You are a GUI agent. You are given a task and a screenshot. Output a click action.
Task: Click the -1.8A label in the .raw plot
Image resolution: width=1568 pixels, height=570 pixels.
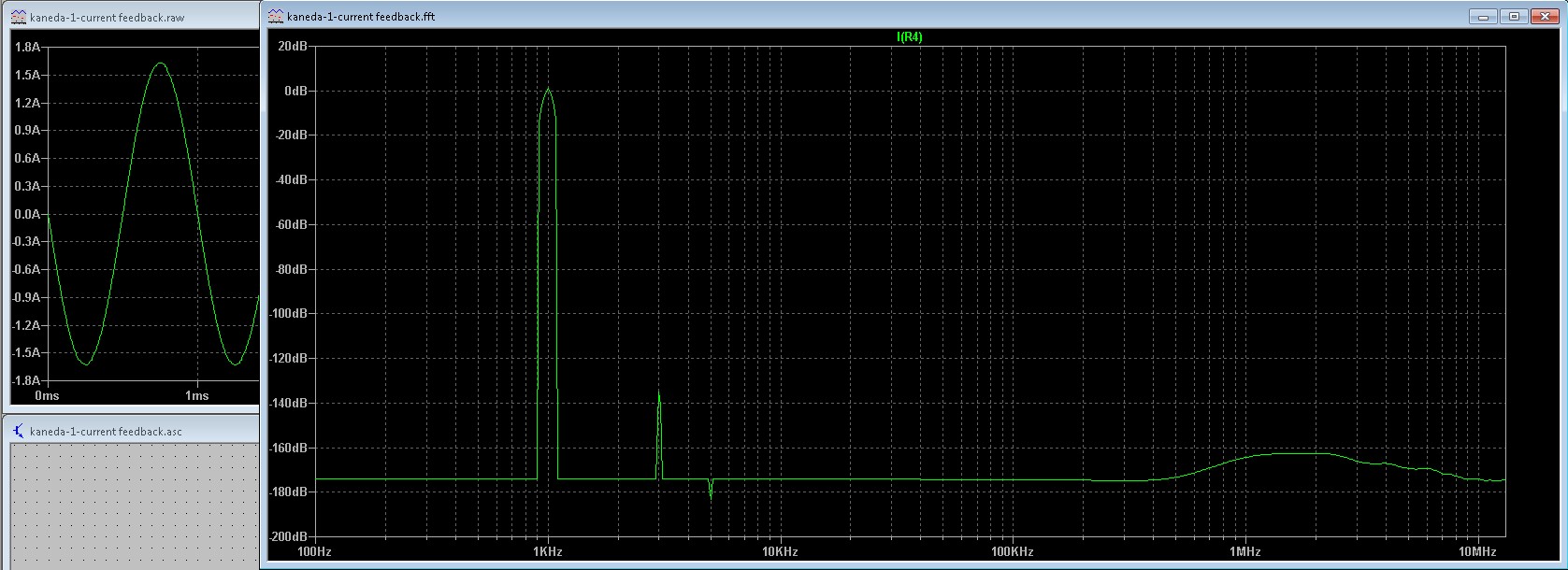point(26,380)
